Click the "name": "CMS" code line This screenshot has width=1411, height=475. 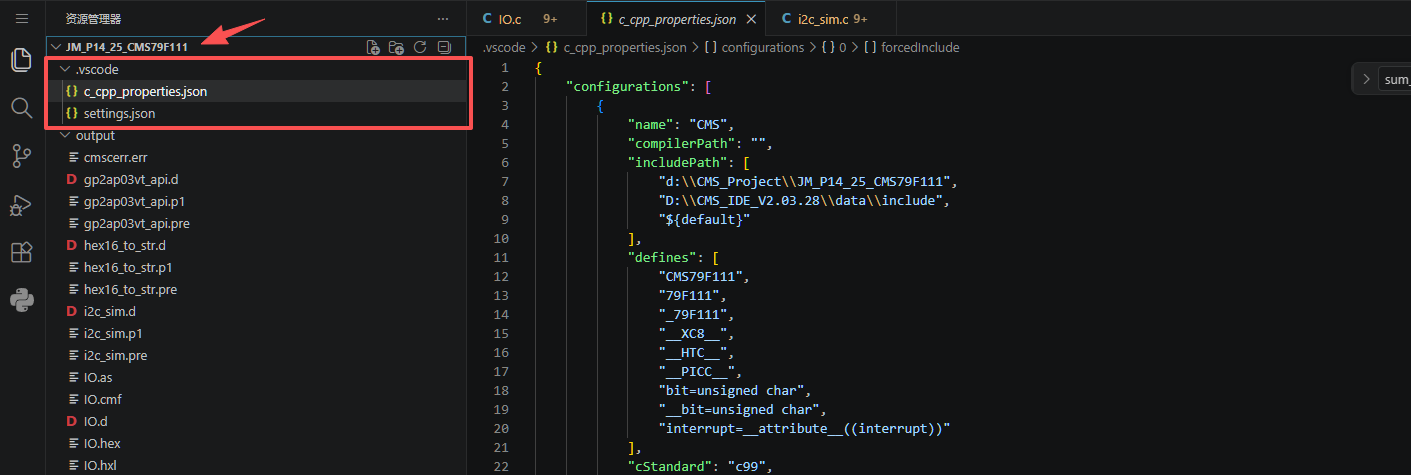[x=682, y=124]
